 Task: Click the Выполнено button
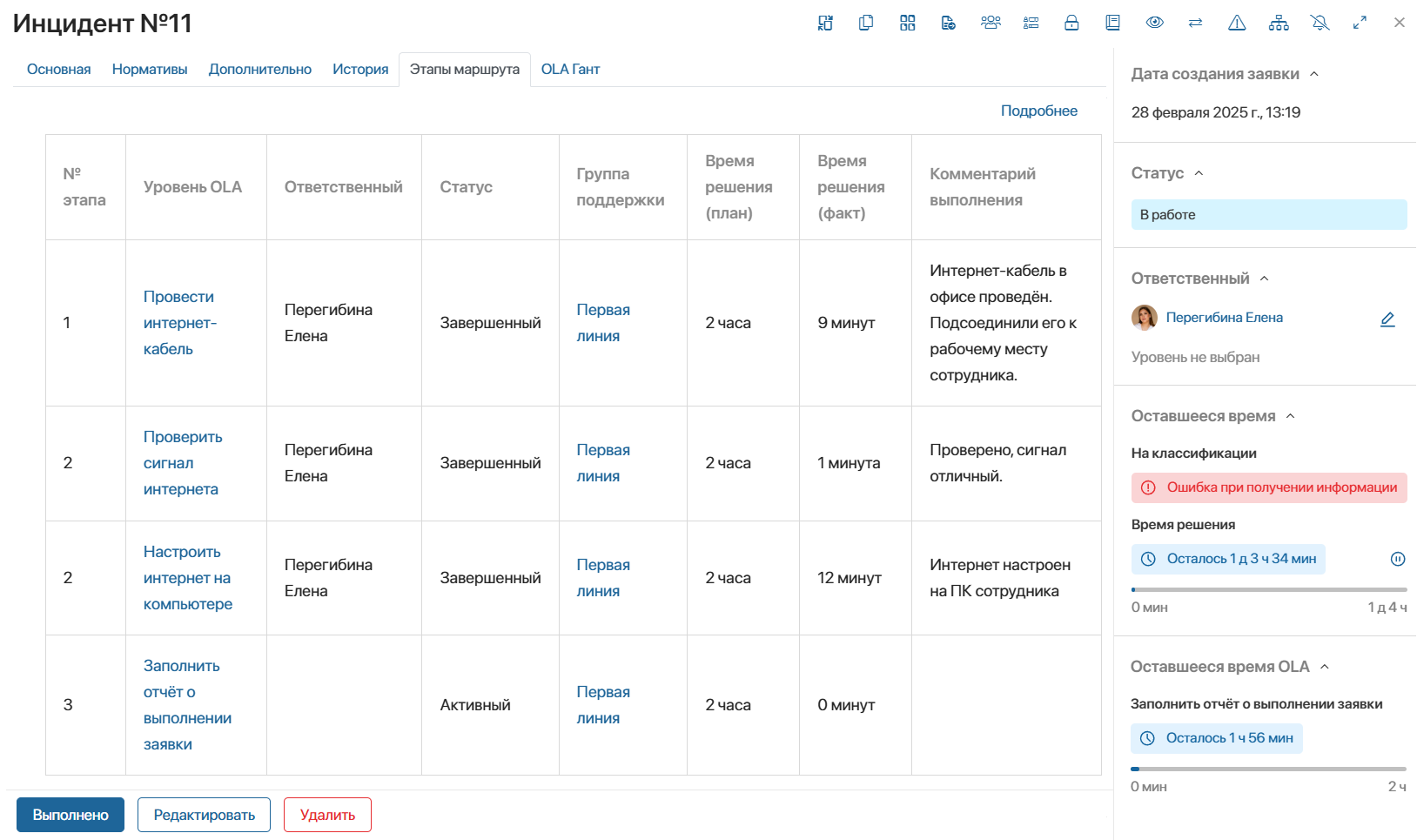[x=71, y=815]
